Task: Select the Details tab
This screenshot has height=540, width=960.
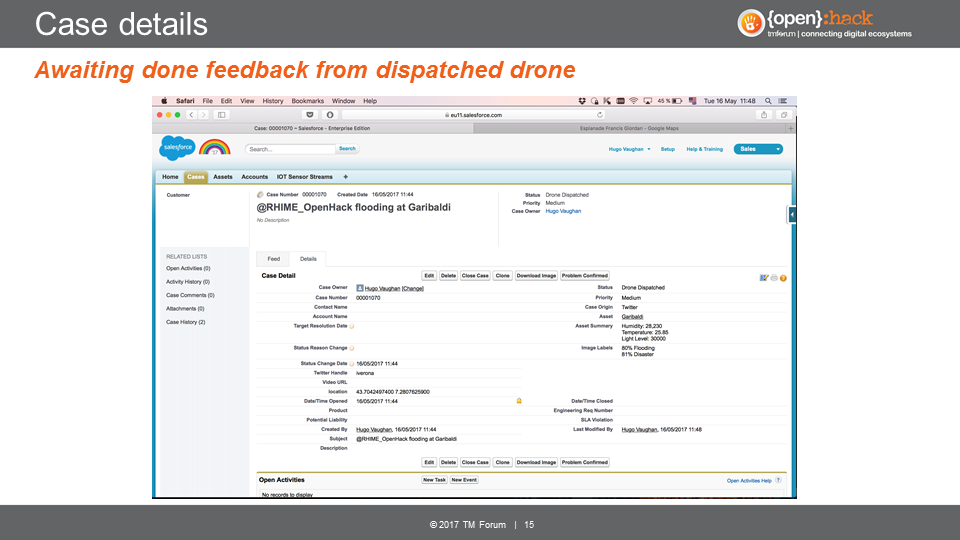Action: [x=308, y=259]
